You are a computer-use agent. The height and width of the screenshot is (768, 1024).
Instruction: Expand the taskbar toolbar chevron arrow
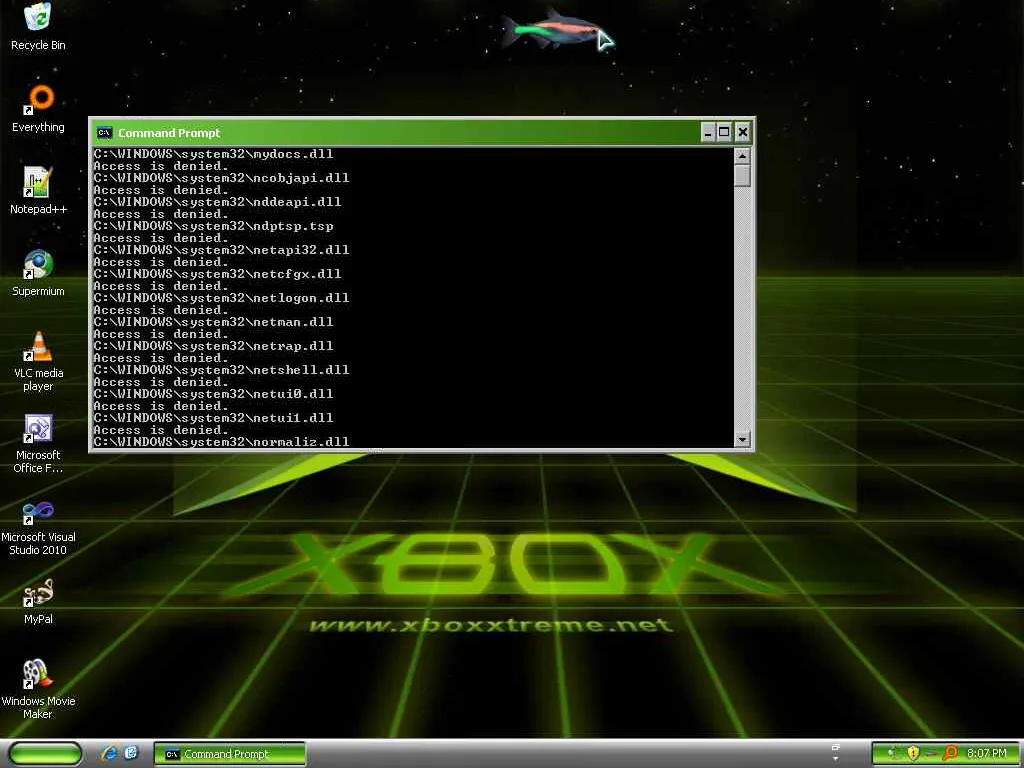point(836,758)
